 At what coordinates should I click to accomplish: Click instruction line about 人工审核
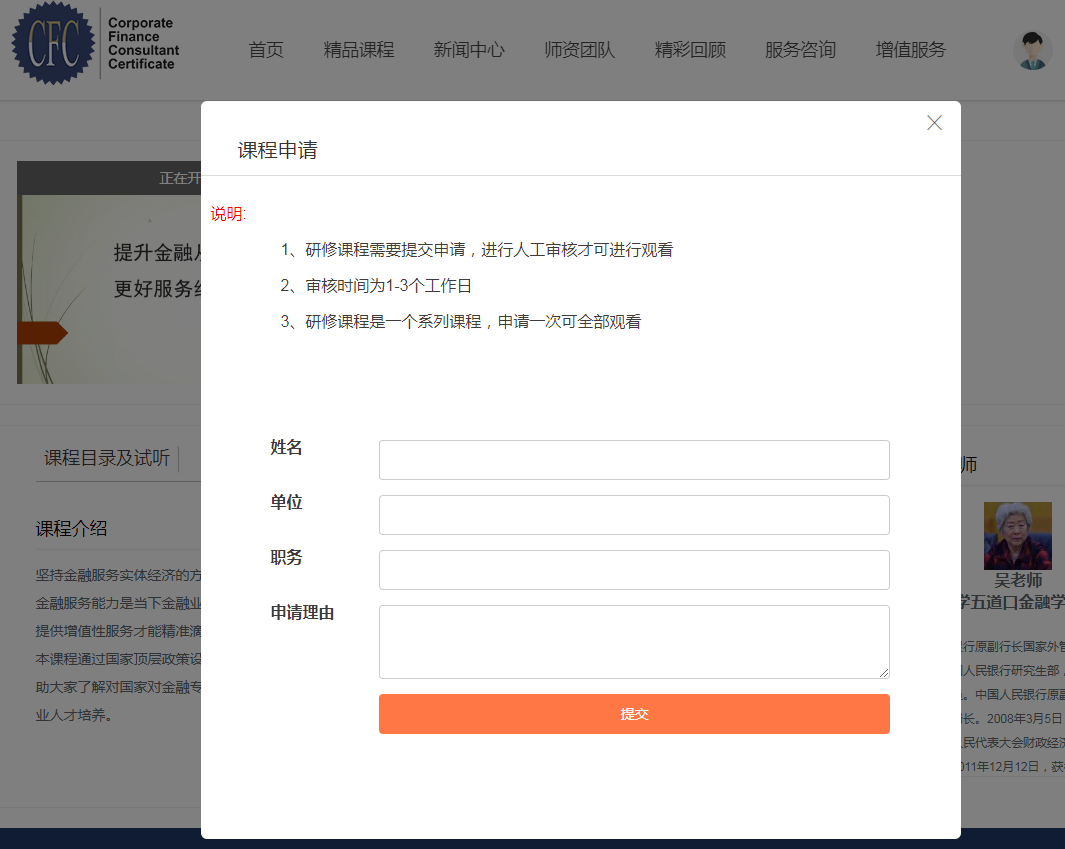point(476,250)
